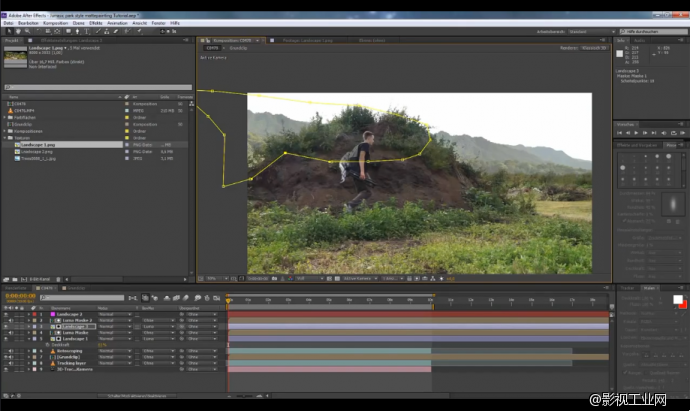Toggle transparency grid in viewer footer

click(x=337, y=279)
